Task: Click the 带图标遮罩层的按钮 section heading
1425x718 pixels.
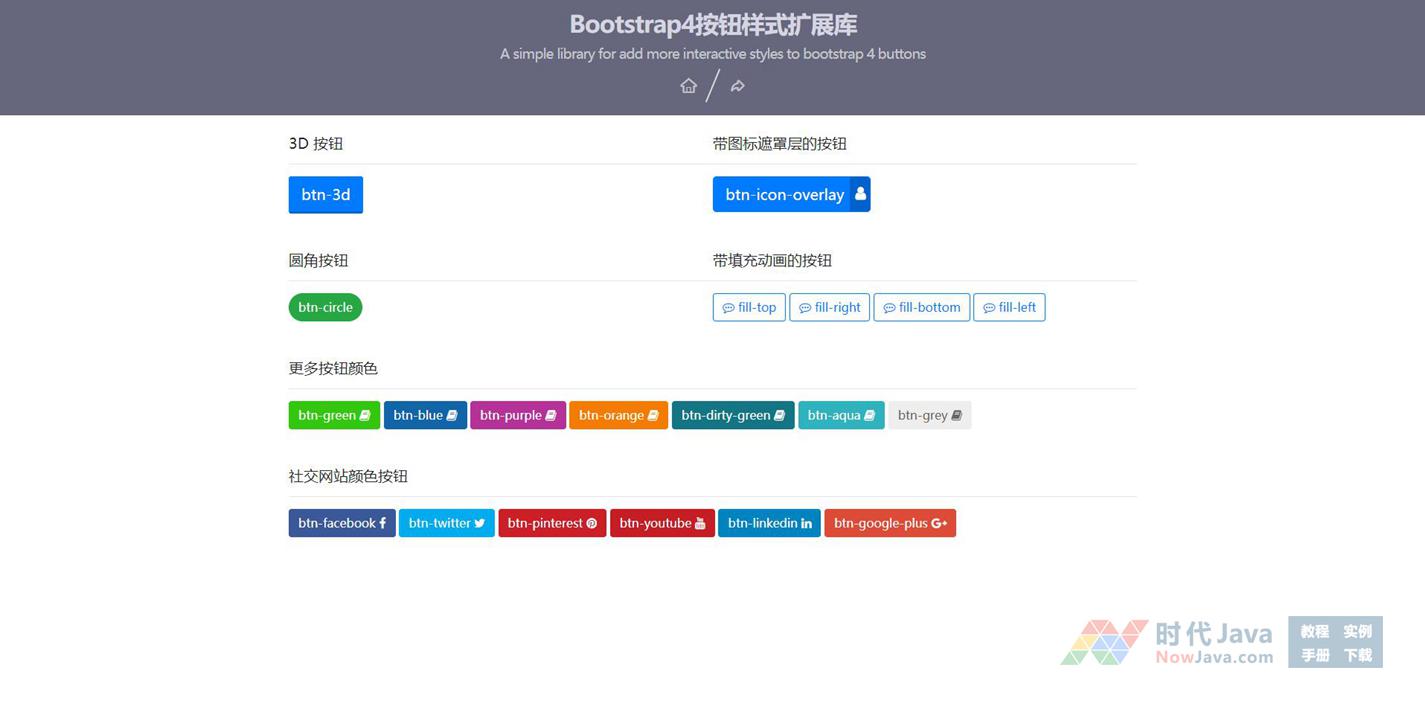Action: click(x=780, y=143)
